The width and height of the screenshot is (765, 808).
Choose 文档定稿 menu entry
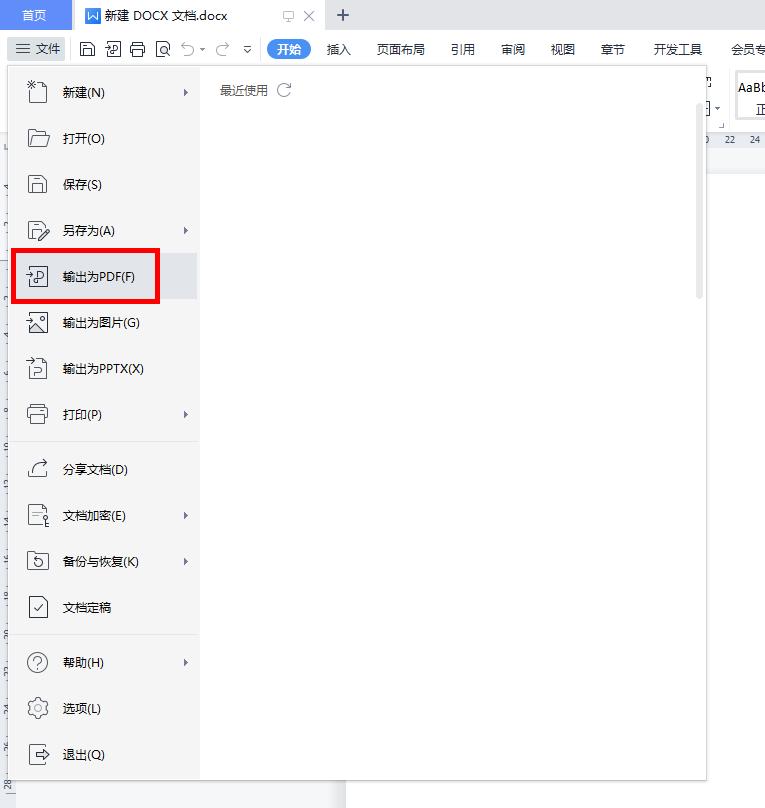[x=104, y=607]
